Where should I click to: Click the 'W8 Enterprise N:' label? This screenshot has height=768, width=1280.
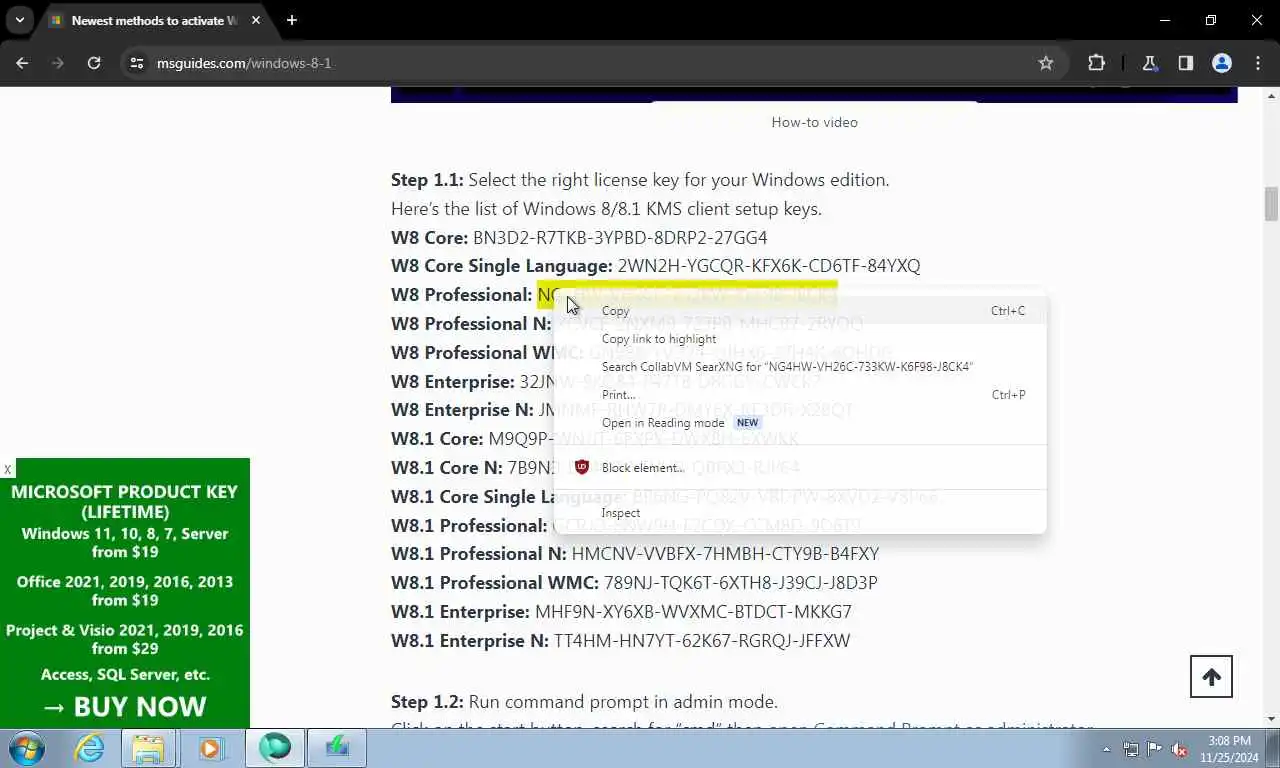(462, 410)
